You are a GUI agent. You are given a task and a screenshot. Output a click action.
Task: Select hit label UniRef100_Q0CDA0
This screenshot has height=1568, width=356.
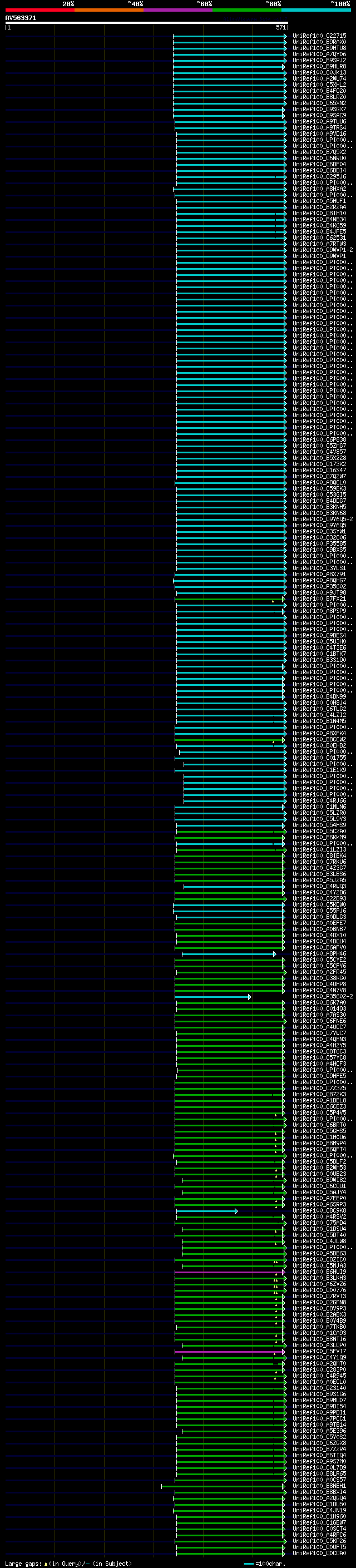point(319,1553)
